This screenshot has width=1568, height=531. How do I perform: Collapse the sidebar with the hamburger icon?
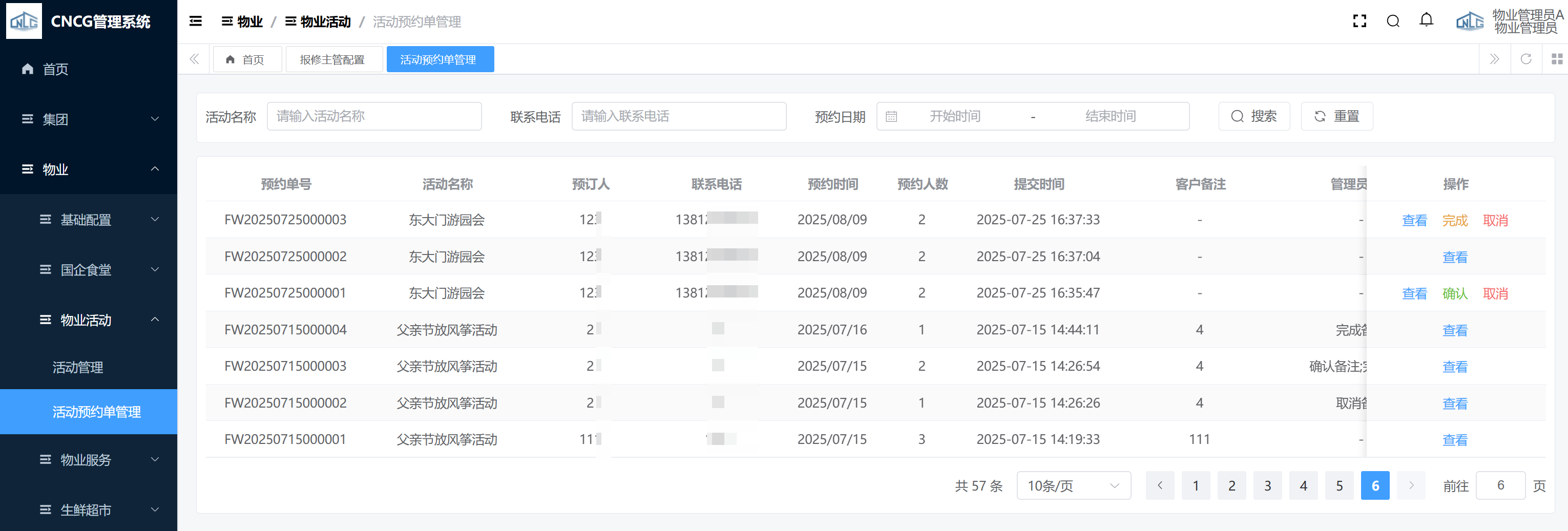pyautogui.click(x=195, y=22)
